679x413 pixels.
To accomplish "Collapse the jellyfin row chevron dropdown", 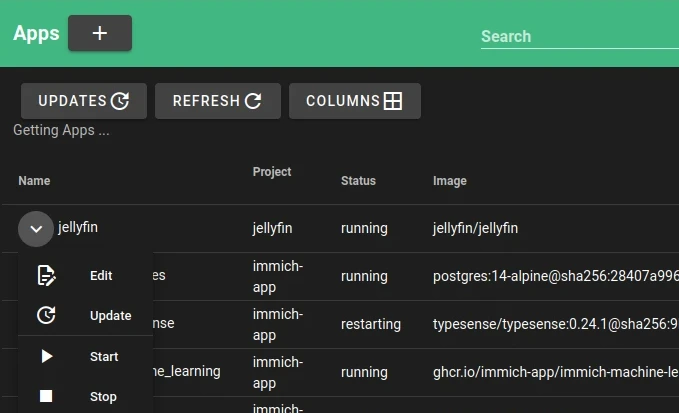I will coord(36,229).
